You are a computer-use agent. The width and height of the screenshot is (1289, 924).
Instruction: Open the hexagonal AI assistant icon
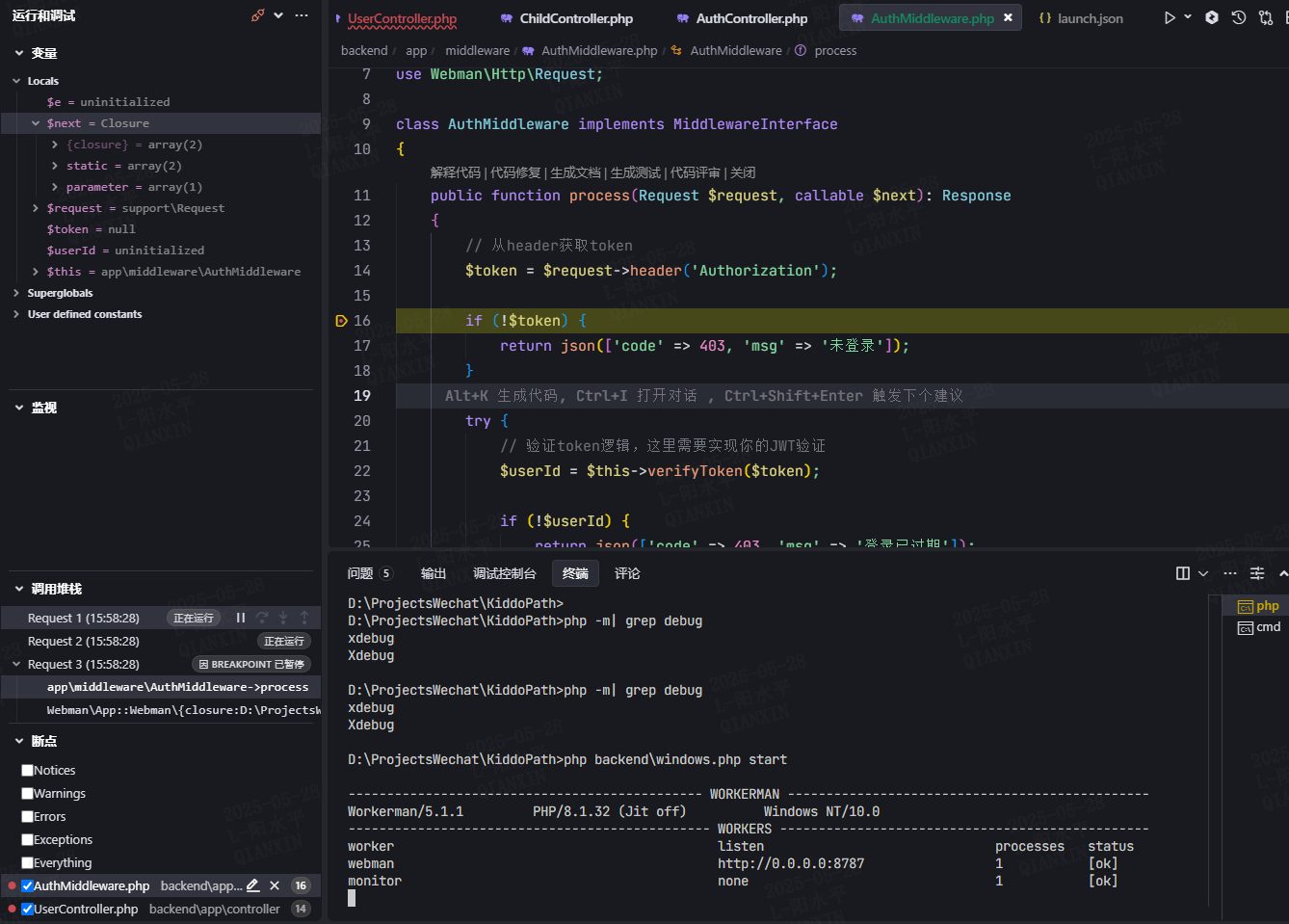[1212, 17]
